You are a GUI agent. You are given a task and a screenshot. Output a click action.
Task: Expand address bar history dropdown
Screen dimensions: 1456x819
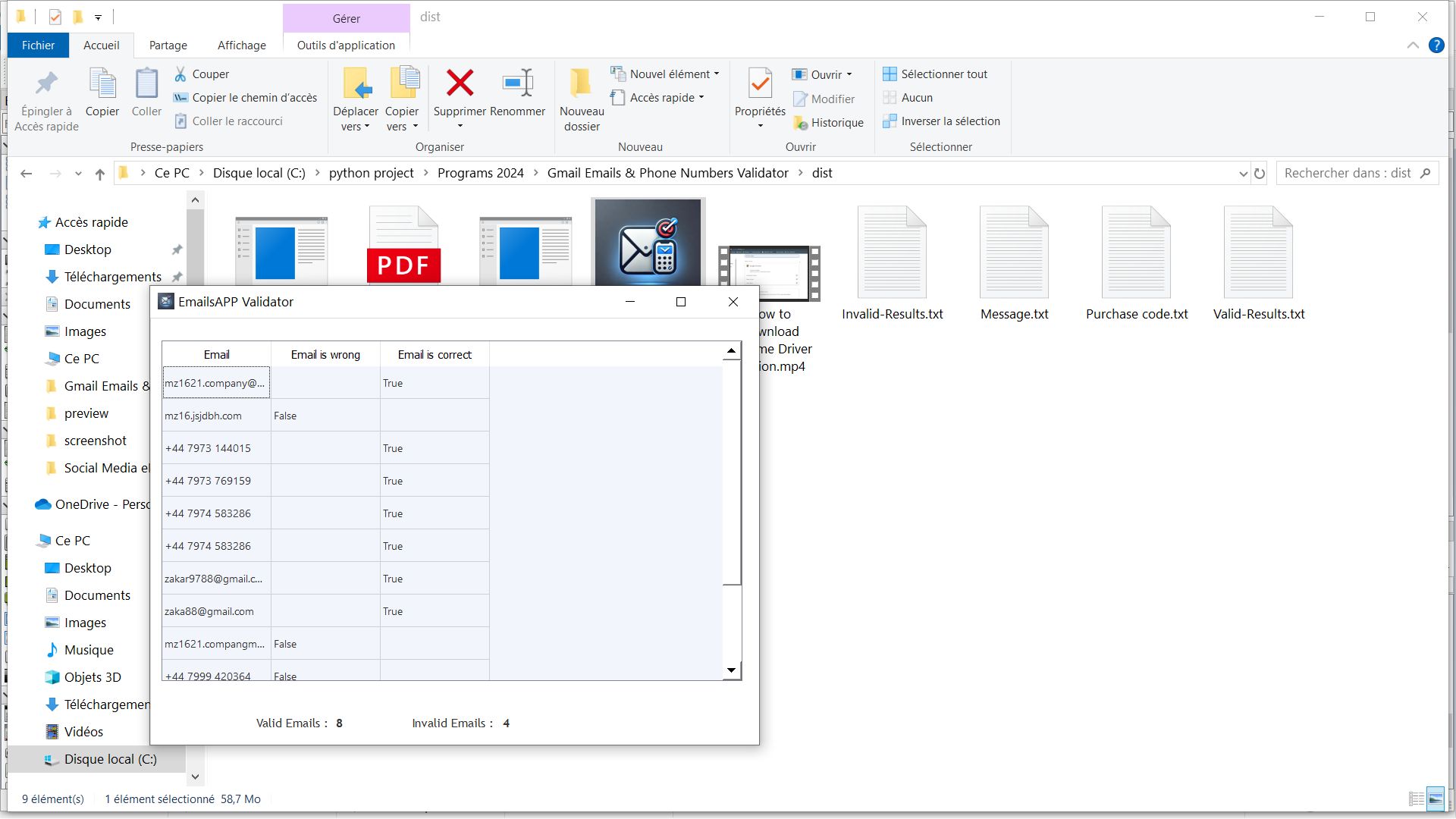pyautogui.click(x=1243, y=174)
